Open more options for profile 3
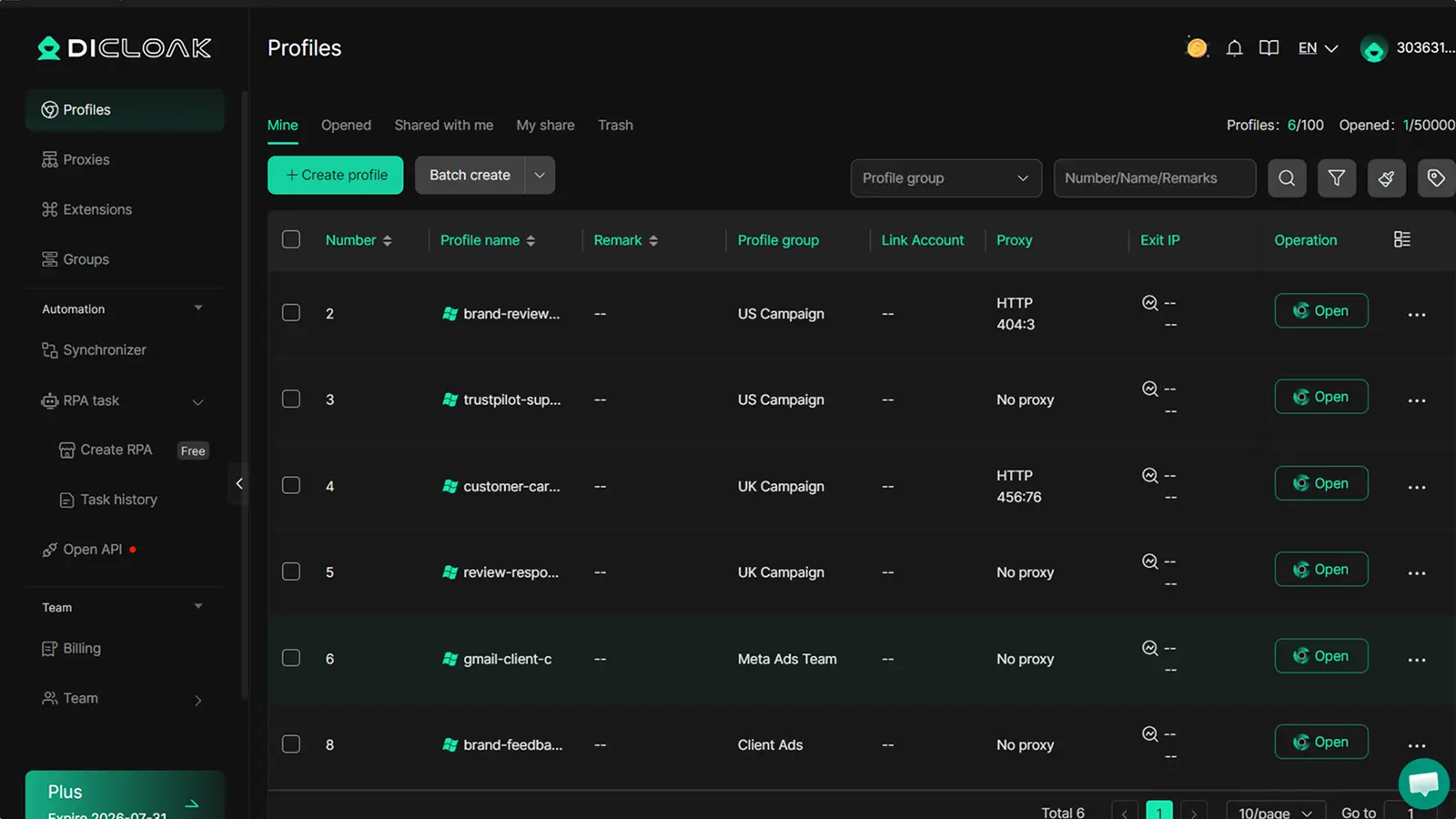 tap(1417, 400)
